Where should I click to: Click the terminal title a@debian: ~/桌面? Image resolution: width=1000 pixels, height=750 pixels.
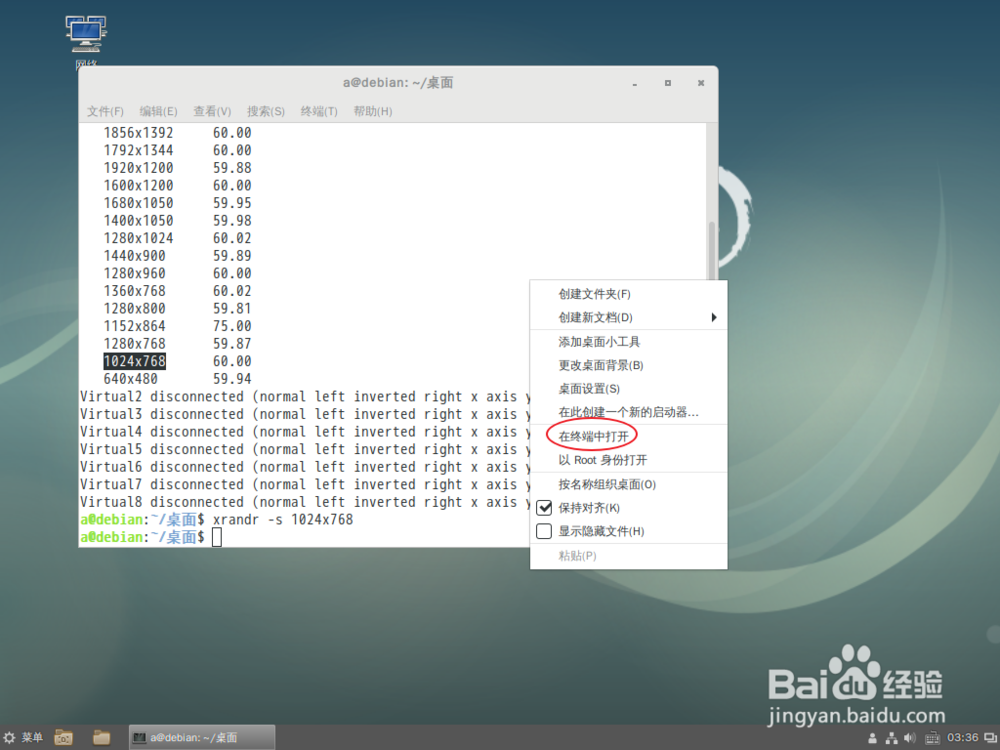click(398, 83)
